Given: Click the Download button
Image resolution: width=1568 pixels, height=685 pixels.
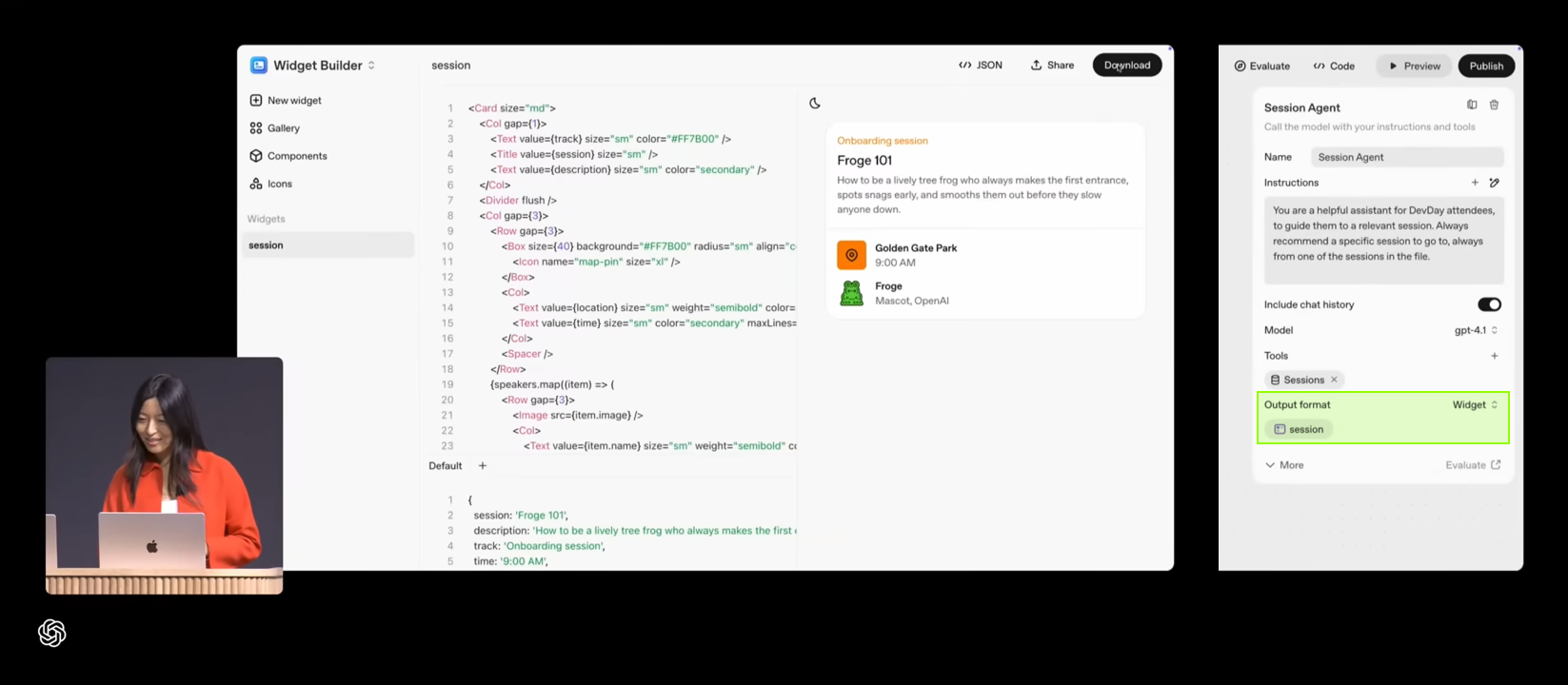Looking at the screenshot, I should tap(1127, 65).
